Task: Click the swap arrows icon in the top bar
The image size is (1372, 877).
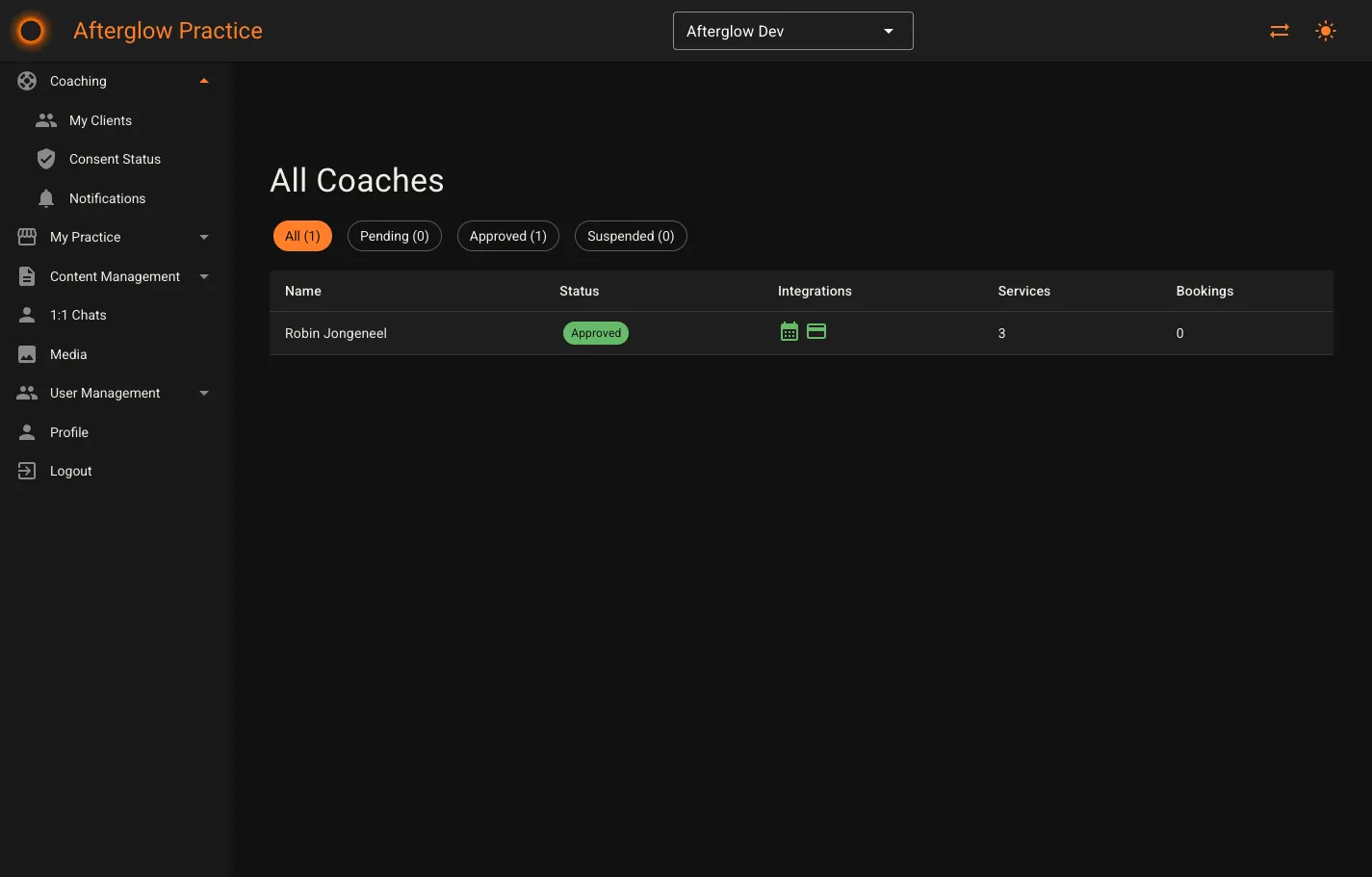Action: tap(1279, 30)
